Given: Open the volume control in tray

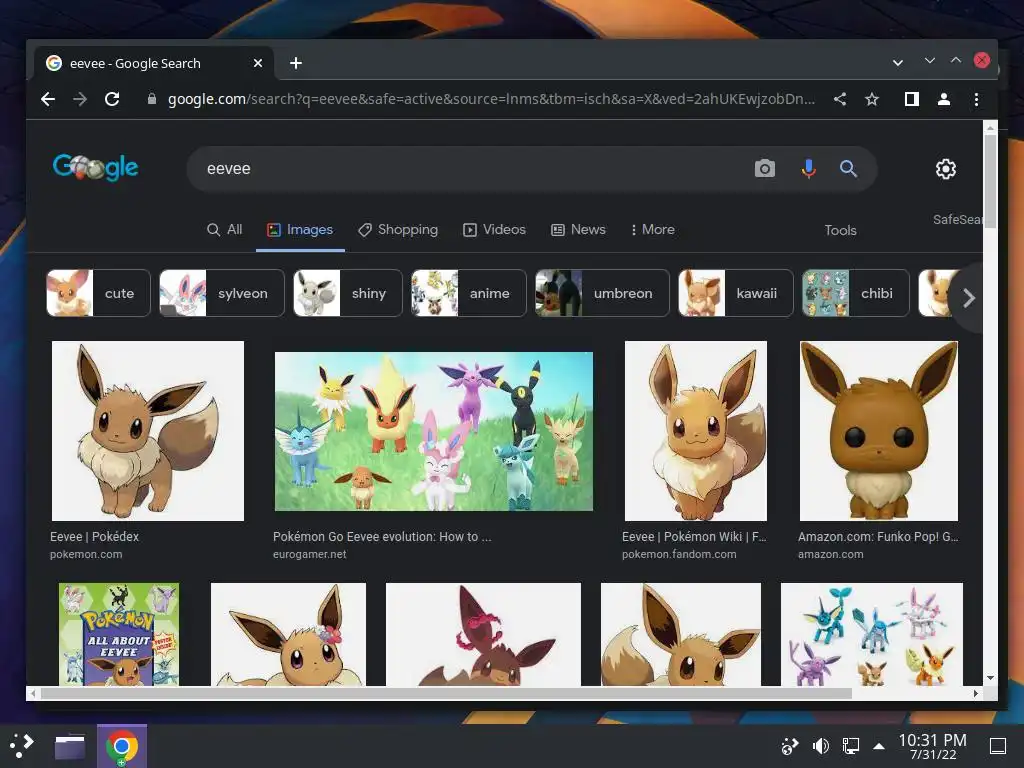Looking at the screenshot, I should (x=820, y=746).
